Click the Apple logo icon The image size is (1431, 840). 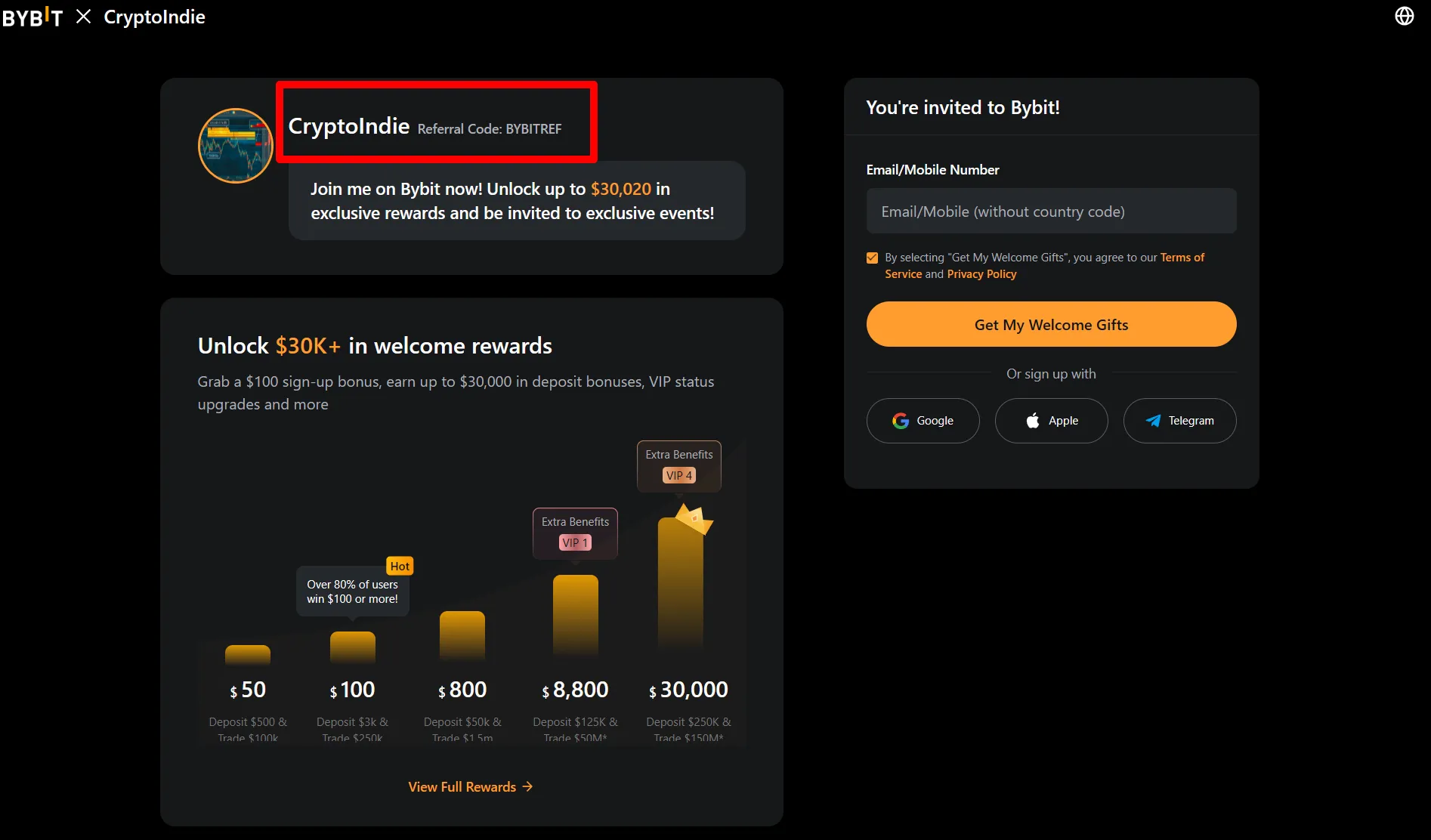1033,421
